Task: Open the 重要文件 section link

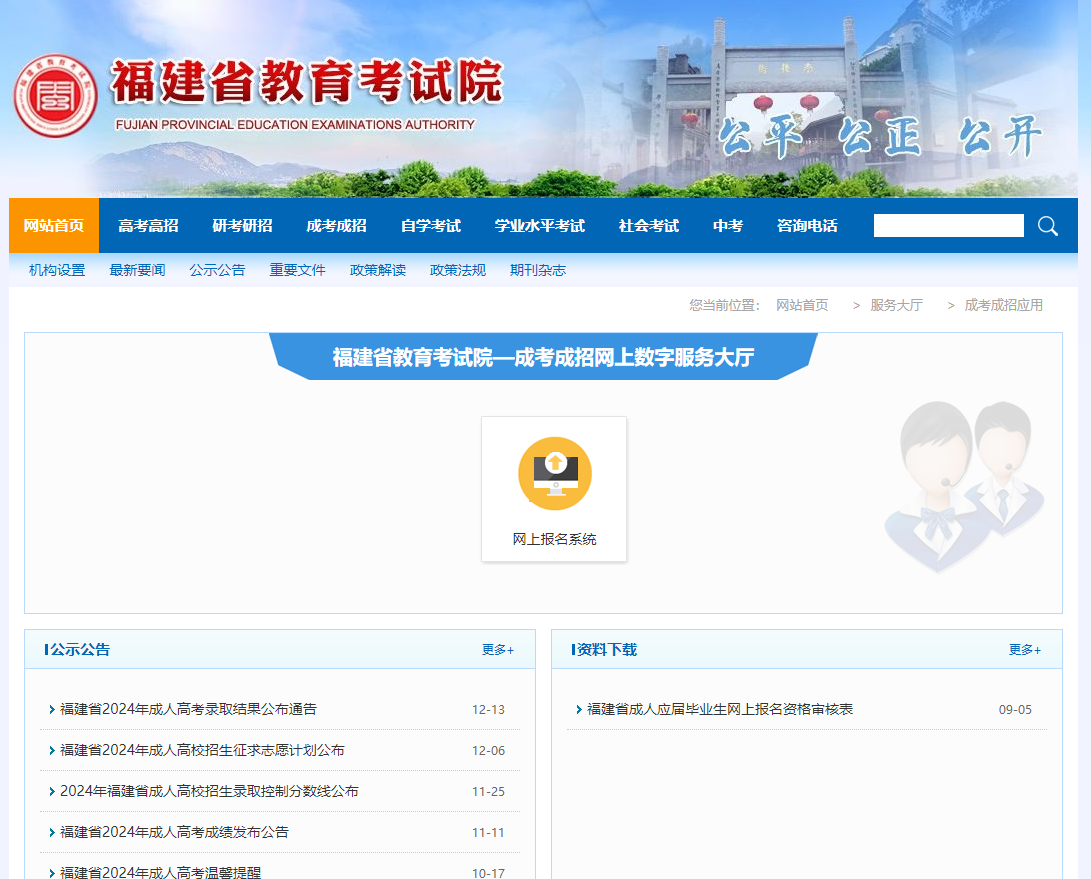Action: pos(297,269)
